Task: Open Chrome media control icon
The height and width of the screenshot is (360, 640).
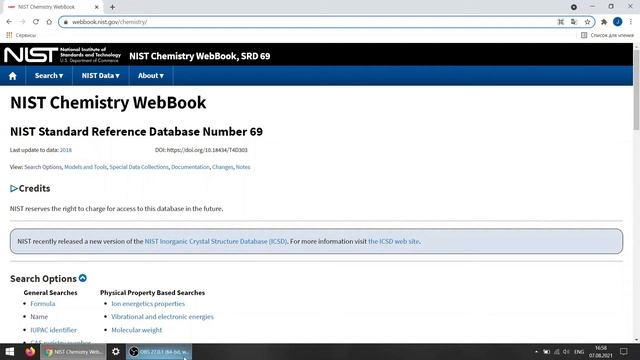Action: [573, 7]
